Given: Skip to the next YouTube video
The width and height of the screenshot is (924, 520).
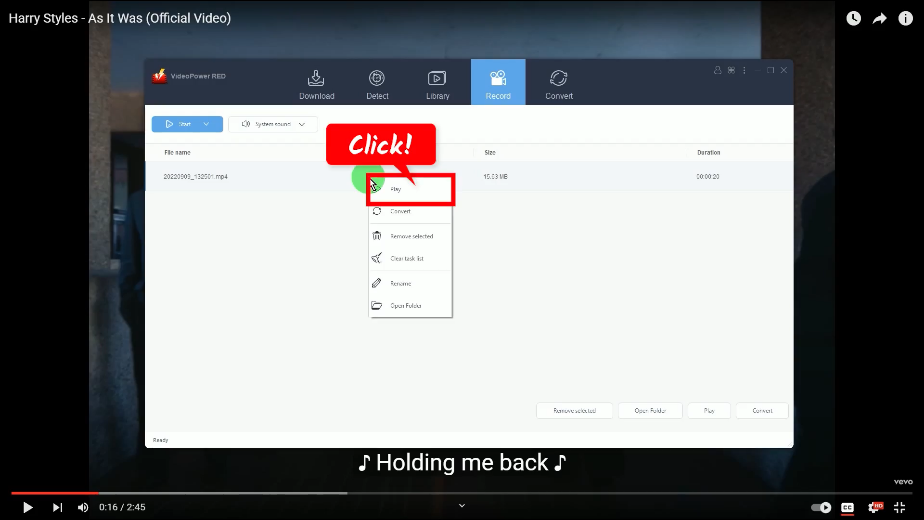Looking at the screenshot, I should click(x=57, y=507).
